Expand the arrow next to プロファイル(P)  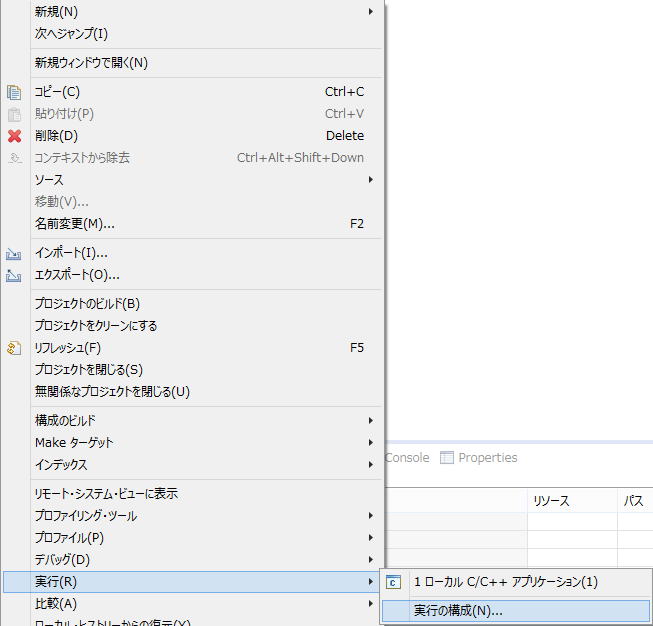pyautogui.click(x=371, y=538)
